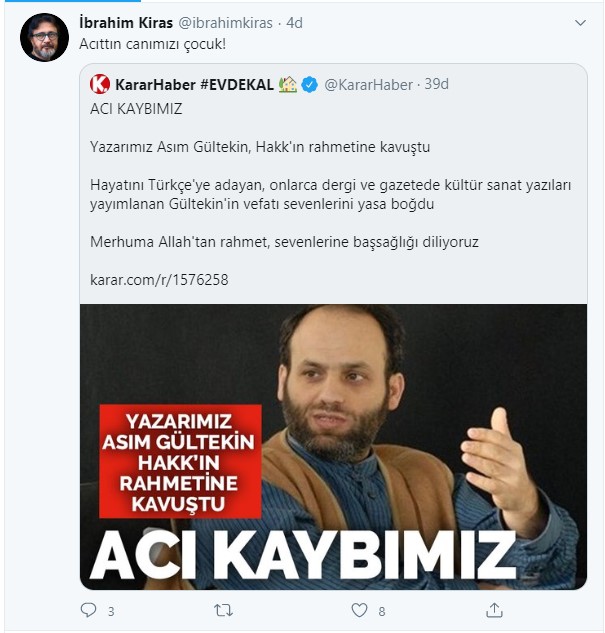The image size is (605, 633).
Task: Click the house emoji after #EVDEKAL
Action: (288, 84)
